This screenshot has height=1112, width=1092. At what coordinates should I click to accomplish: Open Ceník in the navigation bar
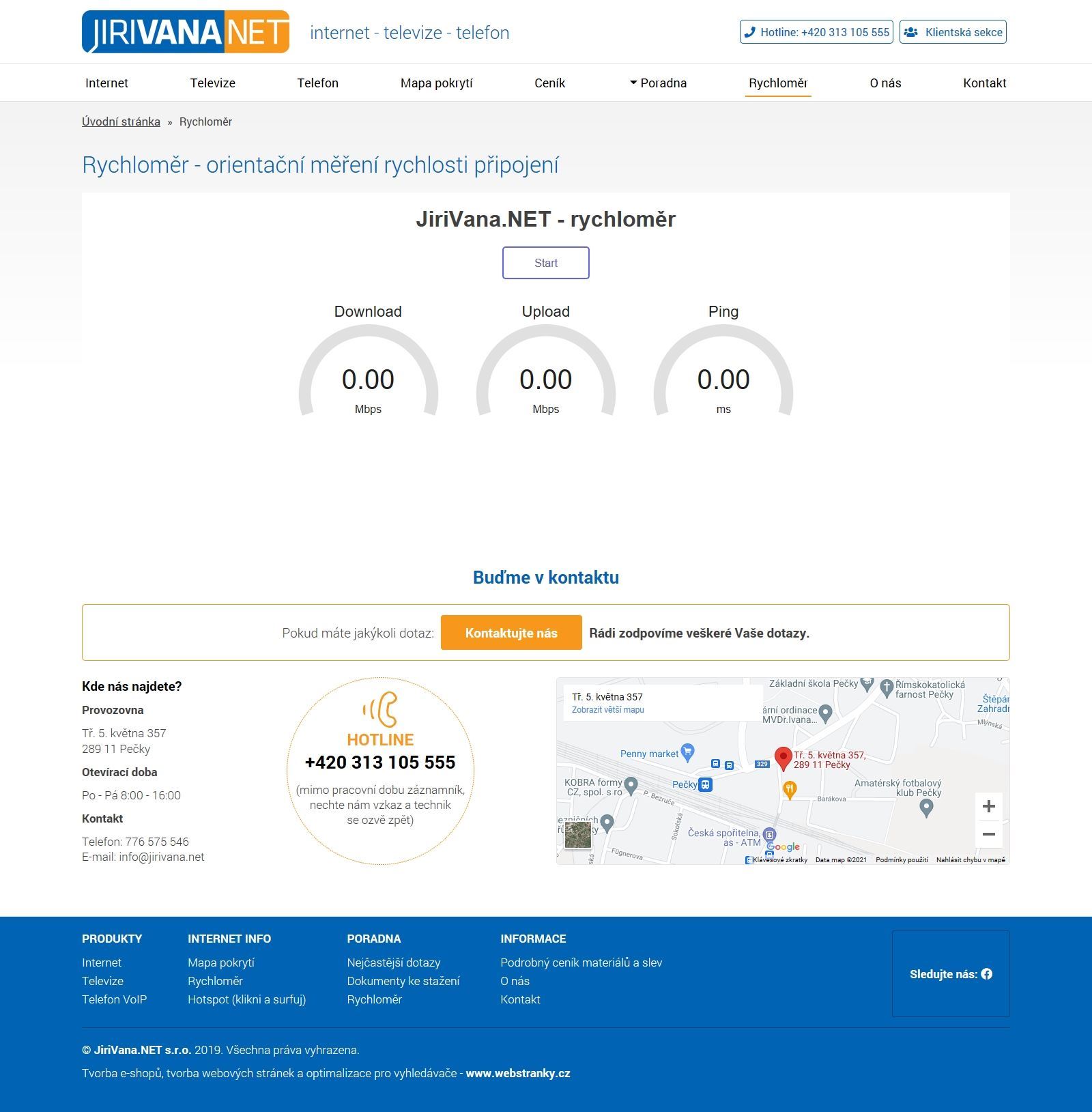point(550,83)
